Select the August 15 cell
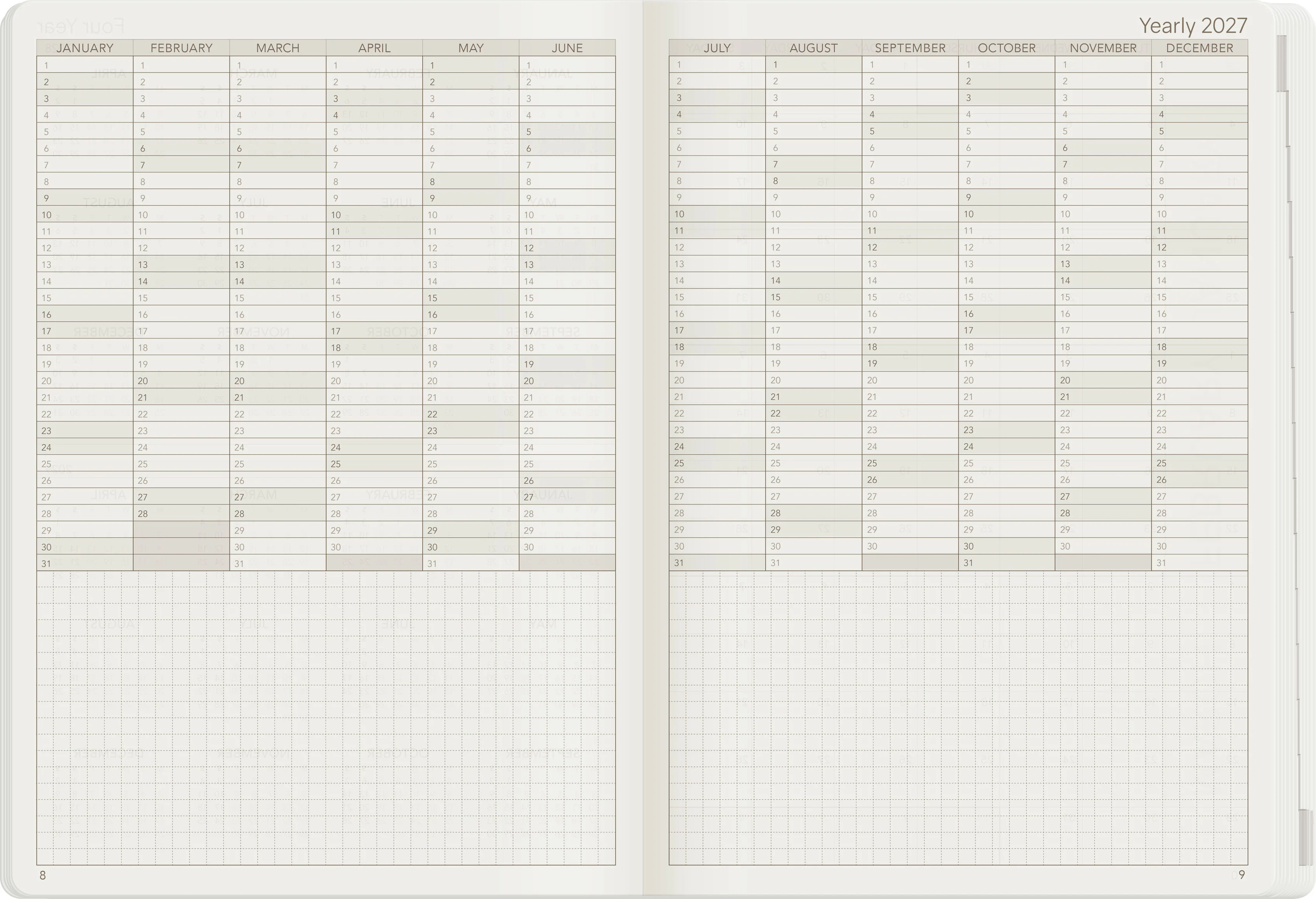This screenshot has height=899, width=1316. click(813, 297)
